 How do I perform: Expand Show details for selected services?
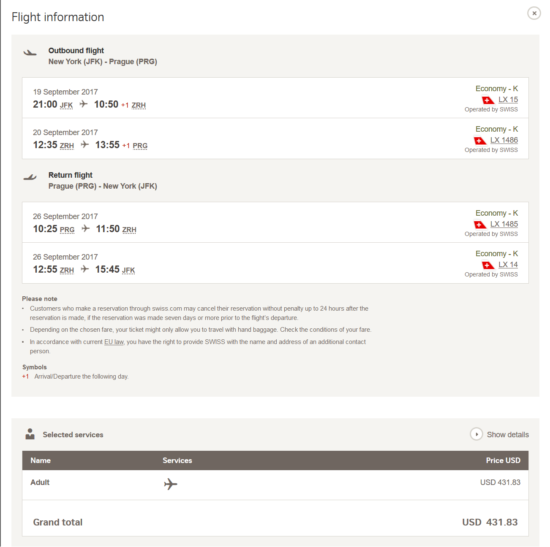point(499,434)
